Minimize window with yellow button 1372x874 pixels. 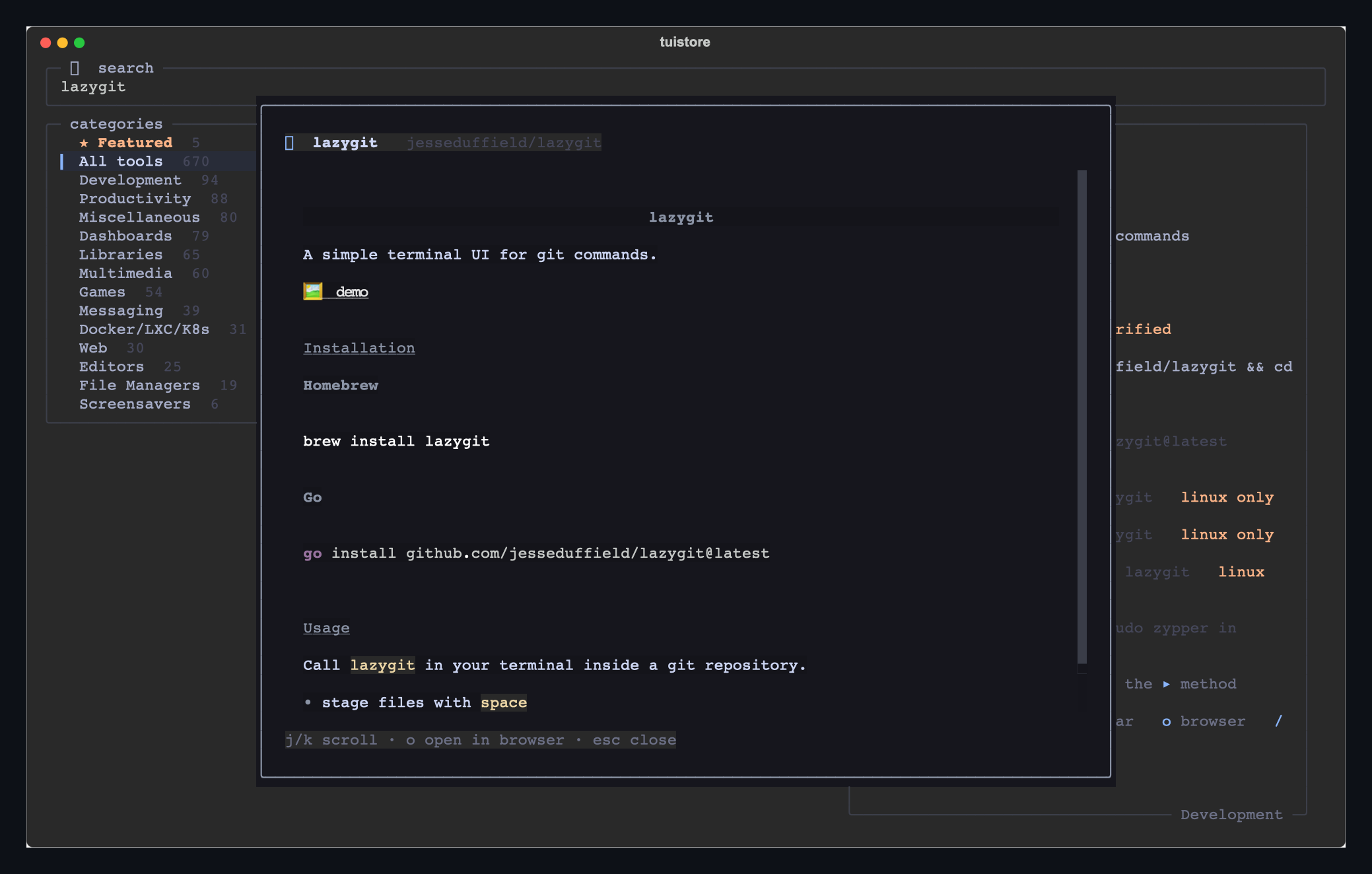click(63, 43)
